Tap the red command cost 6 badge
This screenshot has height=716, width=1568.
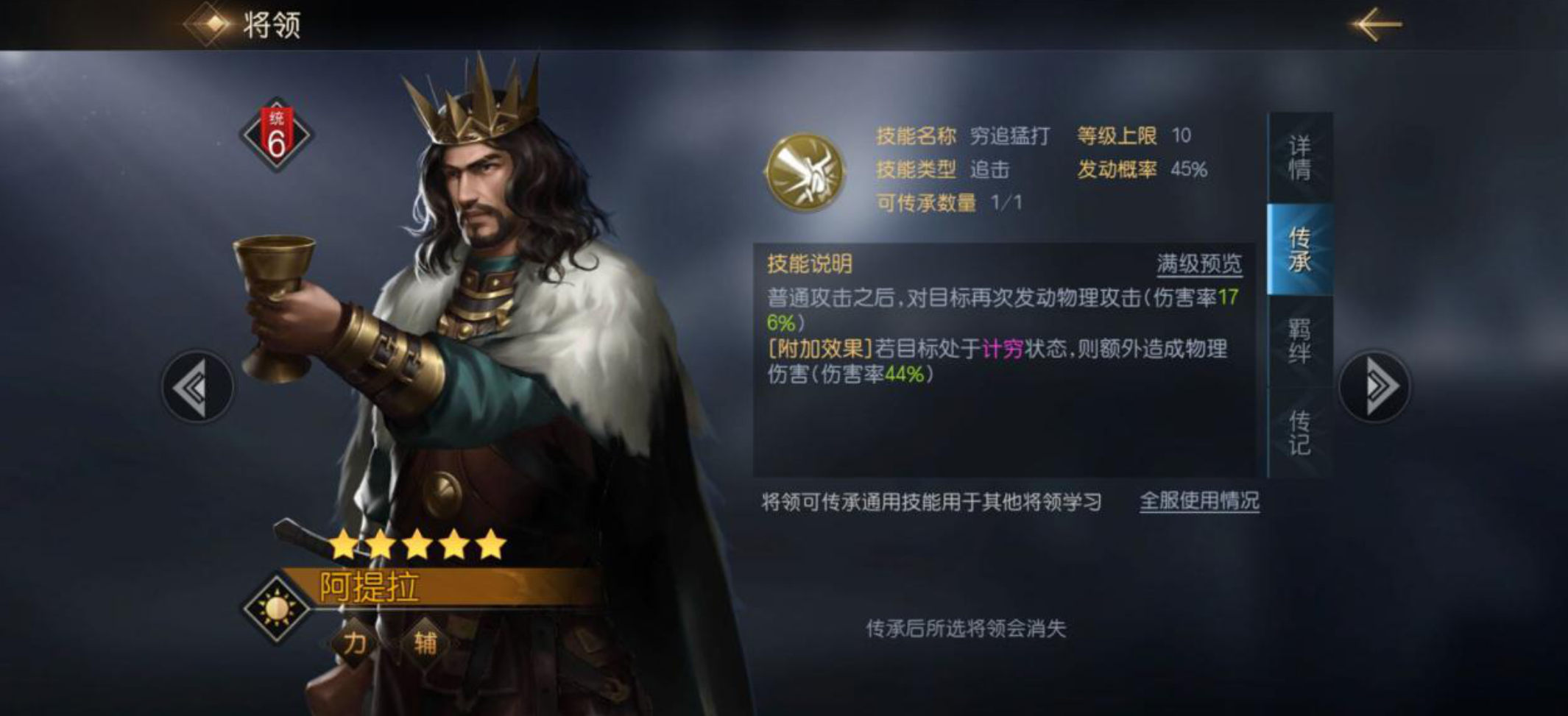[276, 135]
